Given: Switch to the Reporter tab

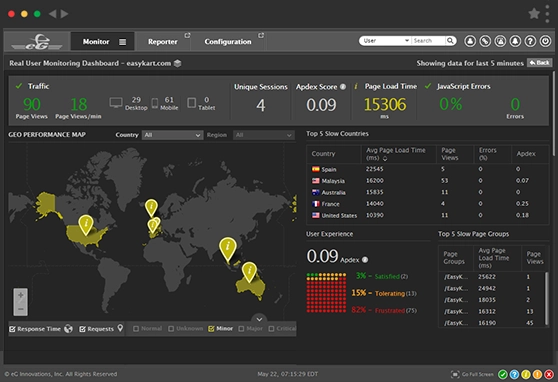Looking at the screenshot, I should click(x=163, y=42).
